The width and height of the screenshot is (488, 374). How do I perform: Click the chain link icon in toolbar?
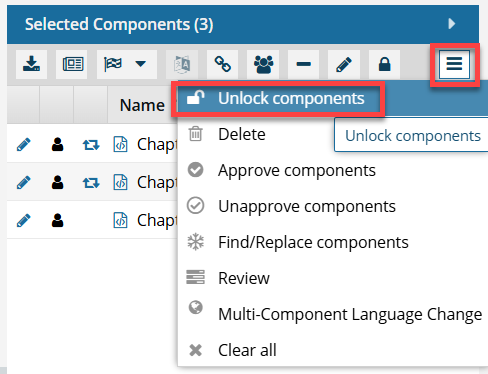click(222, 64)
